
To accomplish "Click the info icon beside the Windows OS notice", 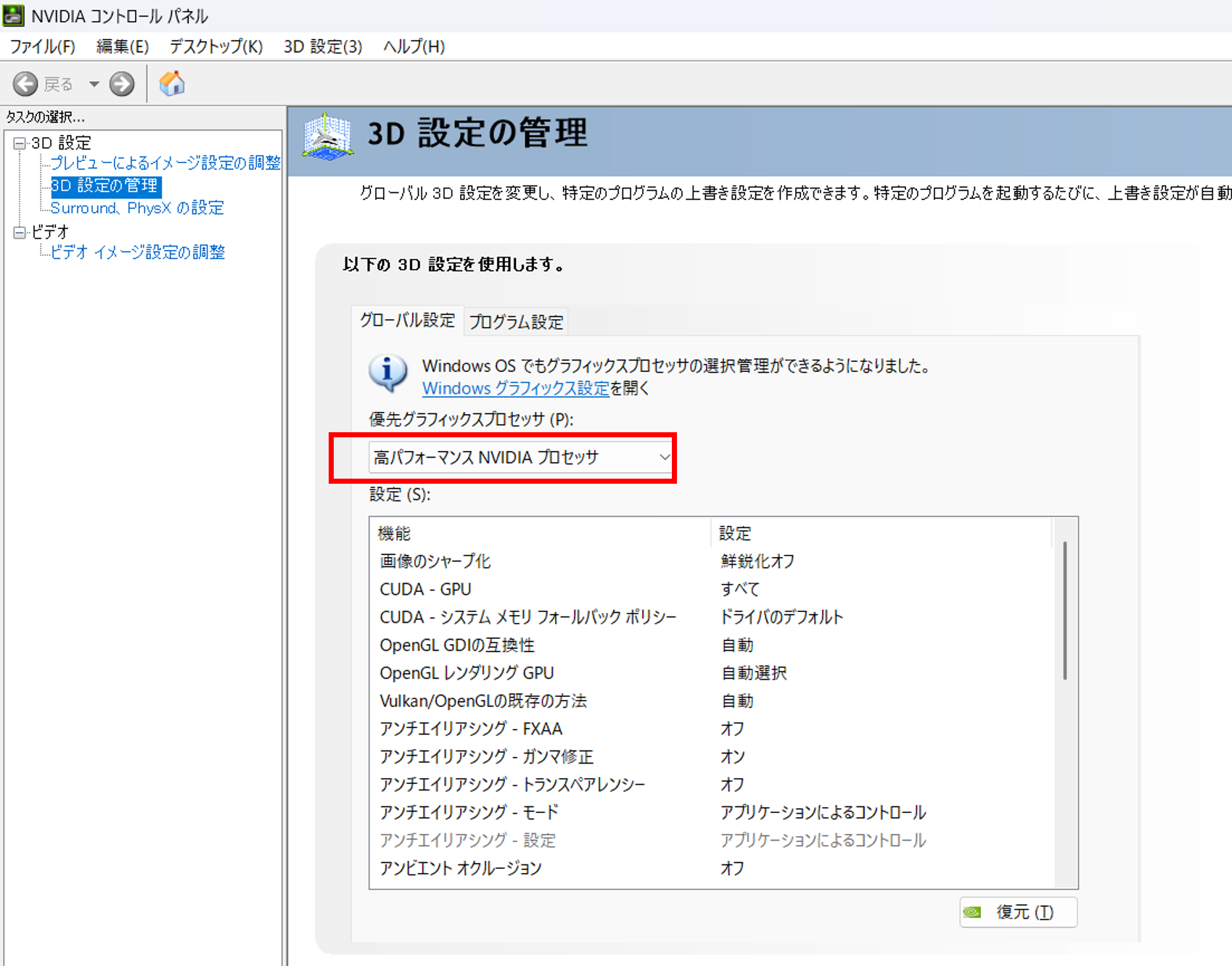I will tap(388, 373).
